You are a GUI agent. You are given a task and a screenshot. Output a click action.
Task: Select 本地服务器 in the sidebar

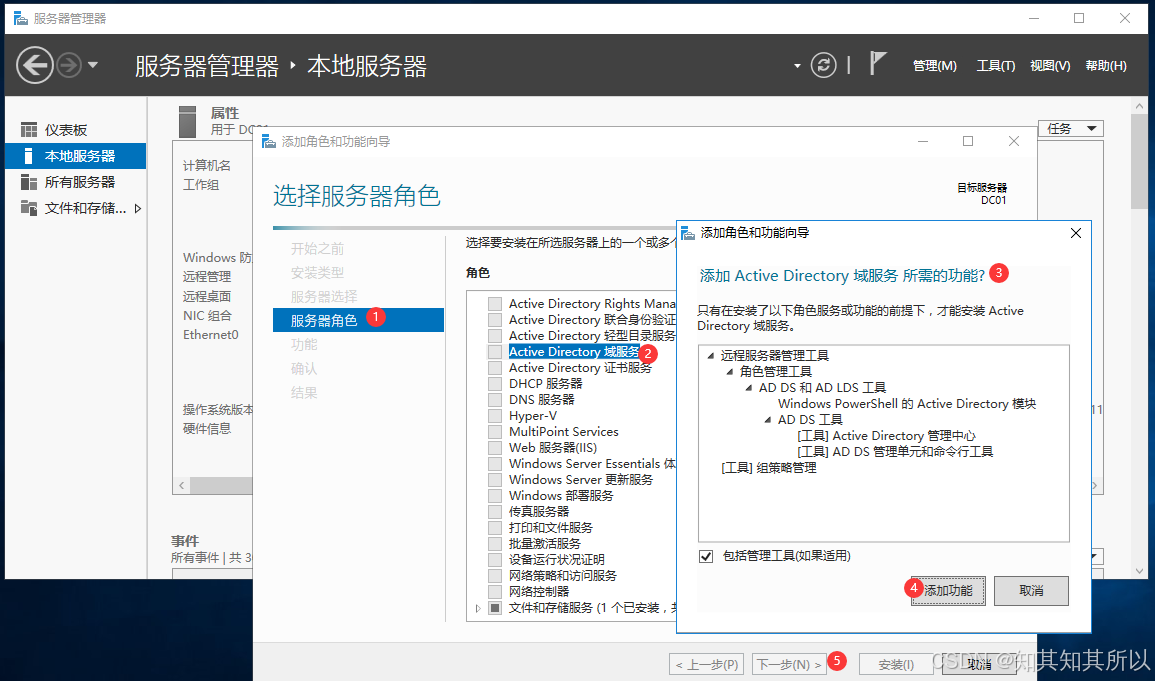click(75, 156)
